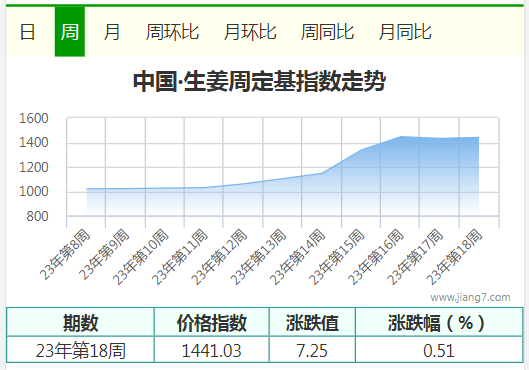Click the 涨跌幅（%） column header
The image size is (529, 370).
click(x=439, y=322)
